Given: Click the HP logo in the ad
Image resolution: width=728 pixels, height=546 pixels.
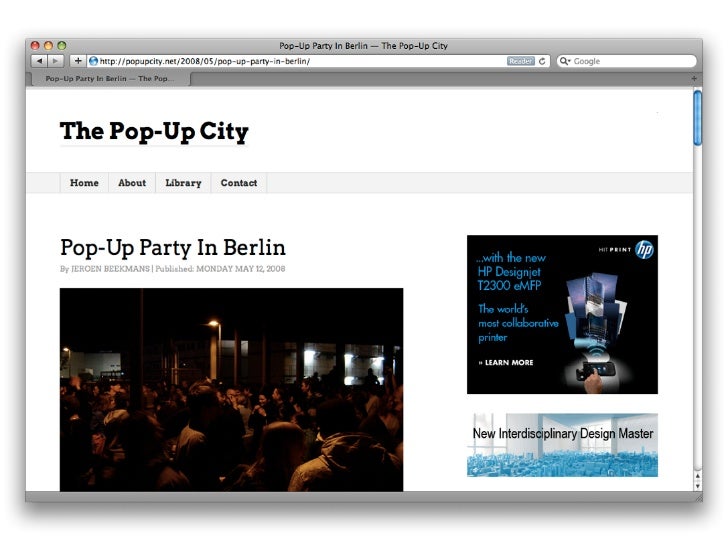Looking at the screenshot, I should tap(644, 250).
